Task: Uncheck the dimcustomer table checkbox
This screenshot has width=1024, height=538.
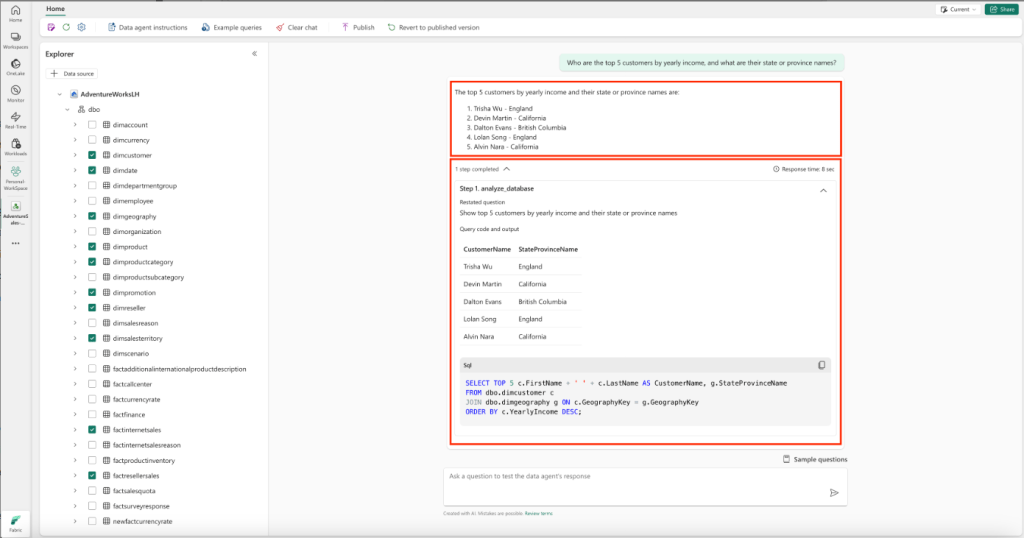Action: [x=92, y=155]
